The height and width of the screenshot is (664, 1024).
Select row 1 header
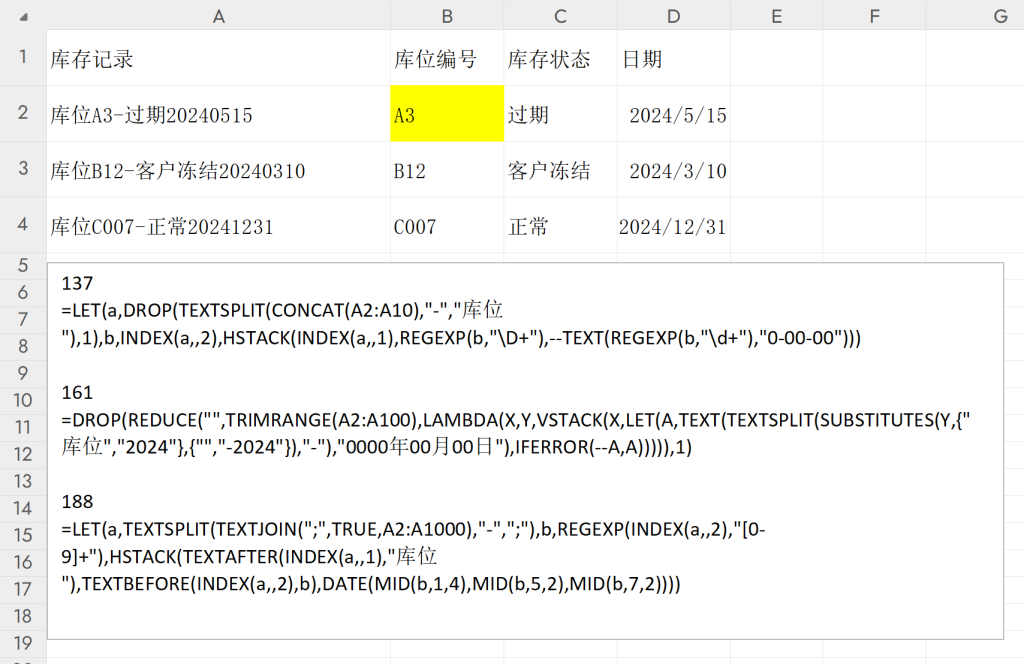(23, 57)
